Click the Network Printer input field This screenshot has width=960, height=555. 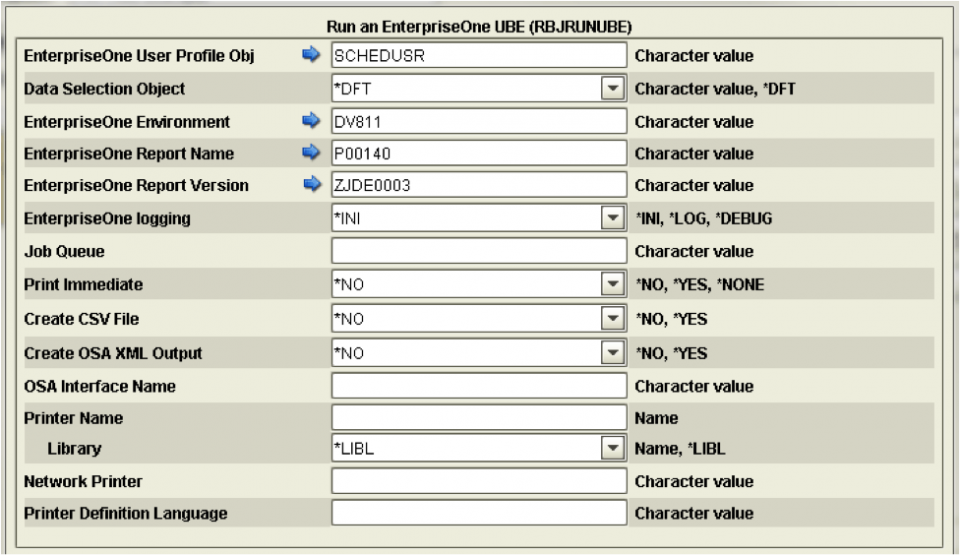[x=479, y=481]
